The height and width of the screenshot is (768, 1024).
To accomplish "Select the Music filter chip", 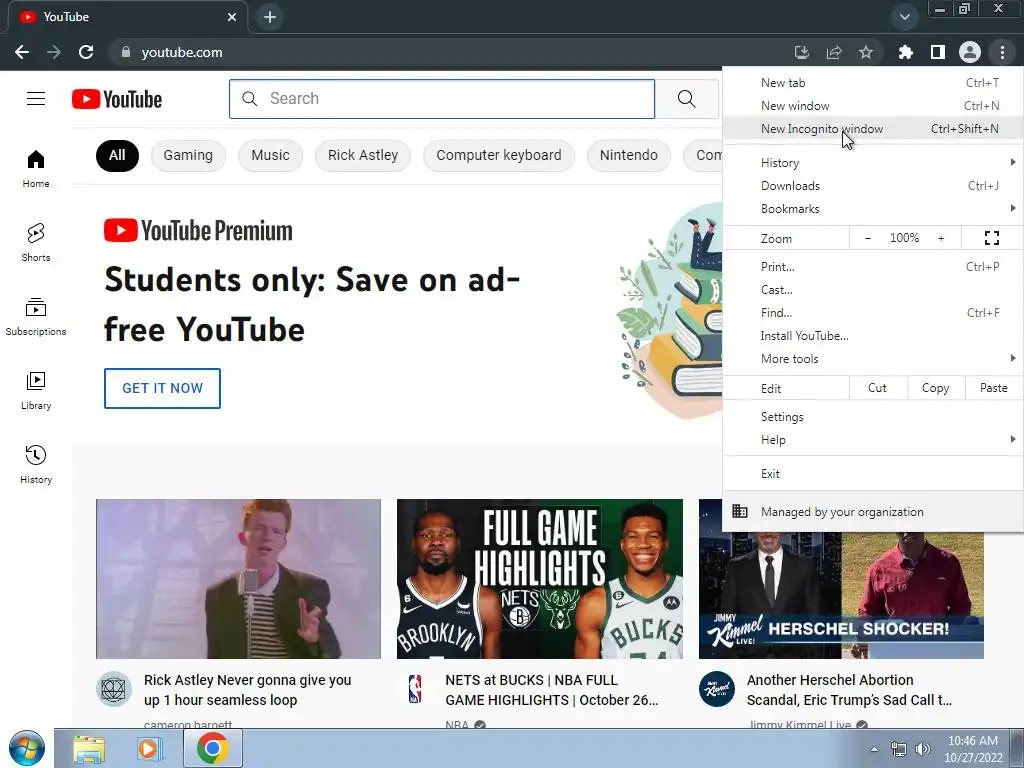I will tap(270, 155).
